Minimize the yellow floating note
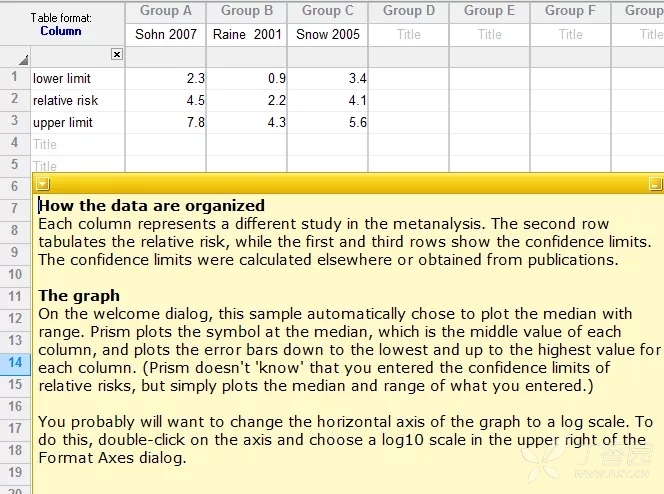Image resolution: width=664 pixels, height=494 pixels. 655,184
